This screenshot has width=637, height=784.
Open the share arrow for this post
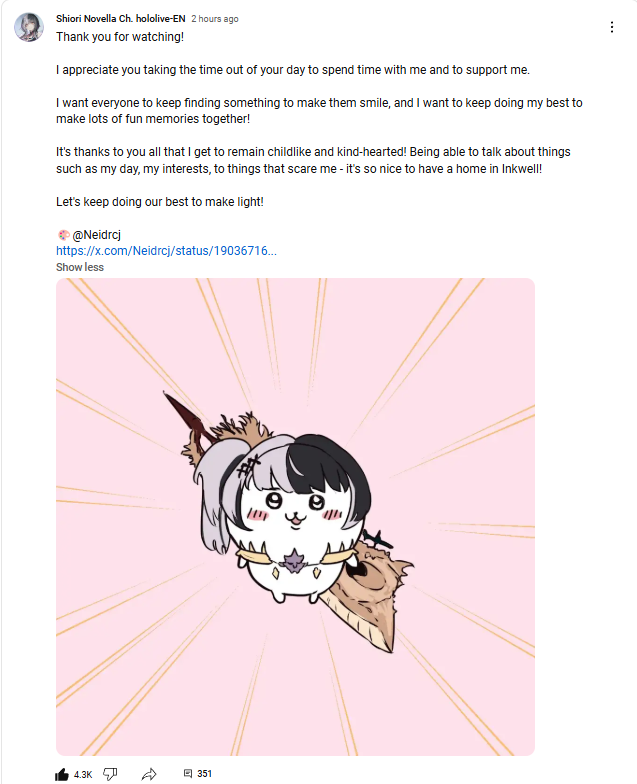point(149,774)
